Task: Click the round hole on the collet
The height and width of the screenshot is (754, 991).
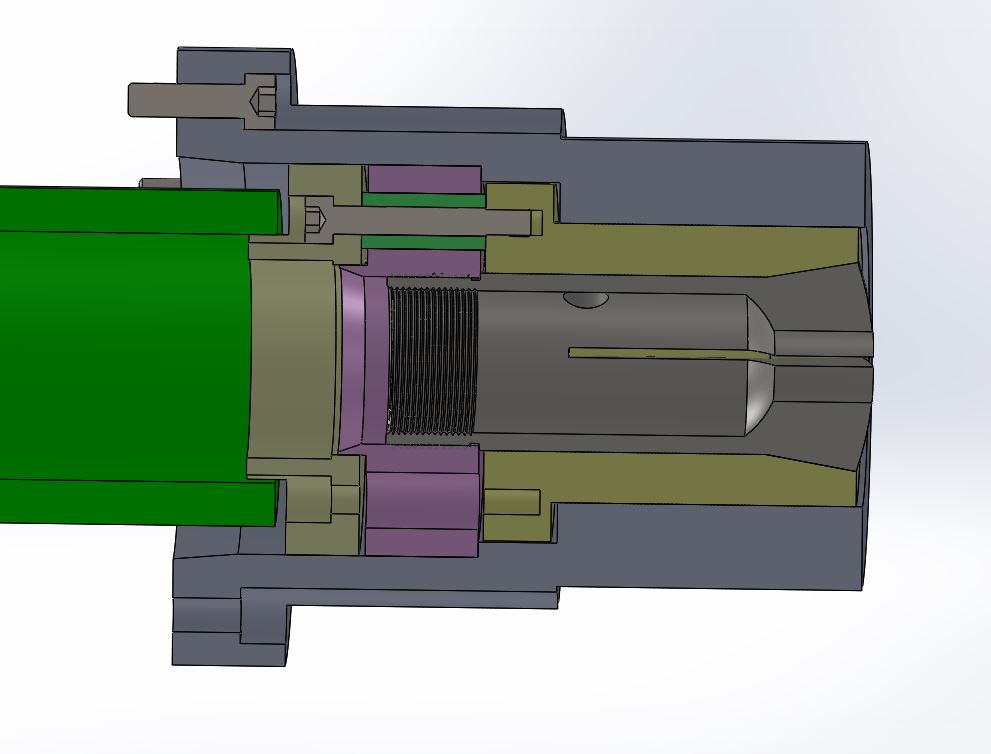Action: pos(586,300)
